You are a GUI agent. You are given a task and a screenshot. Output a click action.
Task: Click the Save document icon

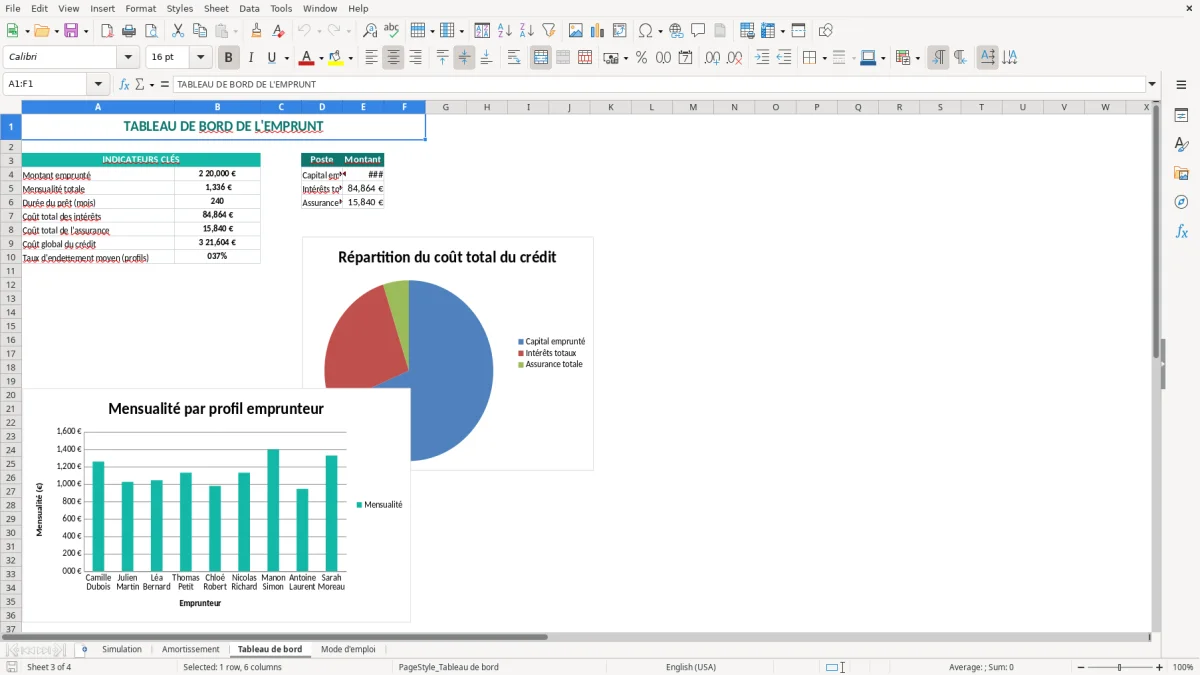pyautogui.click(x=71, y=31)
